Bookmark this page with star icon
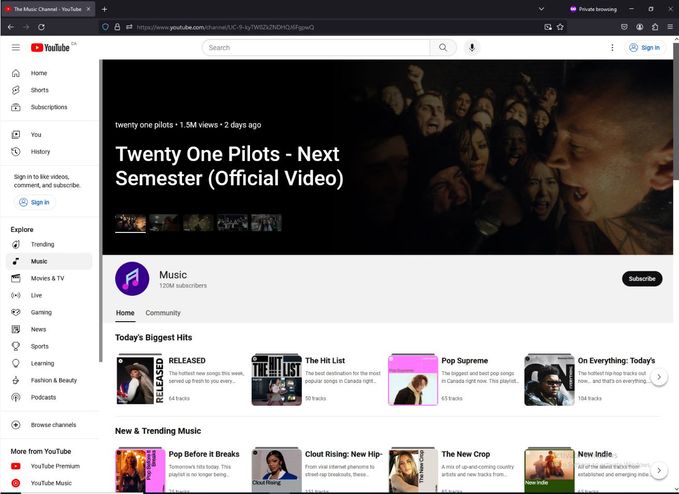The width and height of the screenshot is (679, 494). tap(560, 27)
